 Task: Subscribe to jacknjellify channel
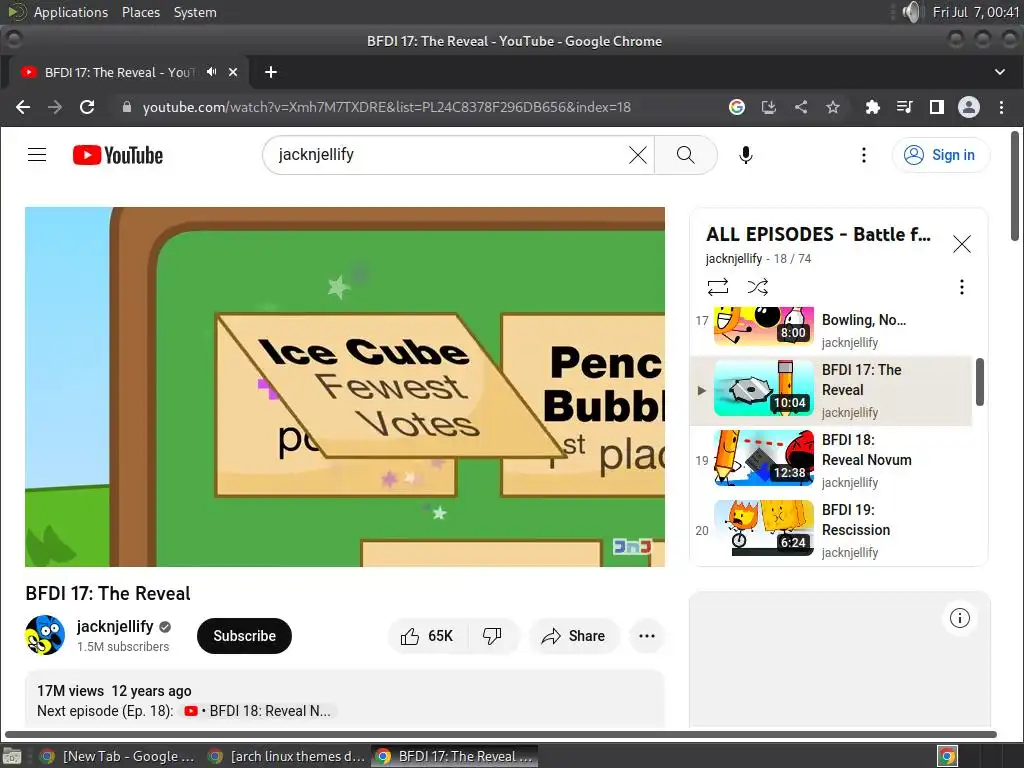(244, 636)
